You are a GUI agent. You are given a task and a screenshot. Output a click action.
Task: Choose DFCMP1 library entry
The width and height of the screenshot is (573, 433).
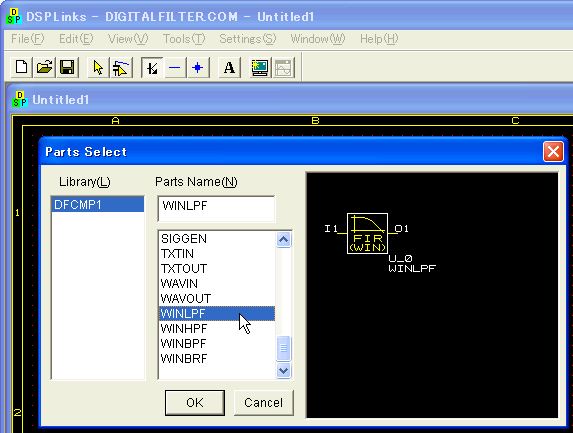point(98,205)
